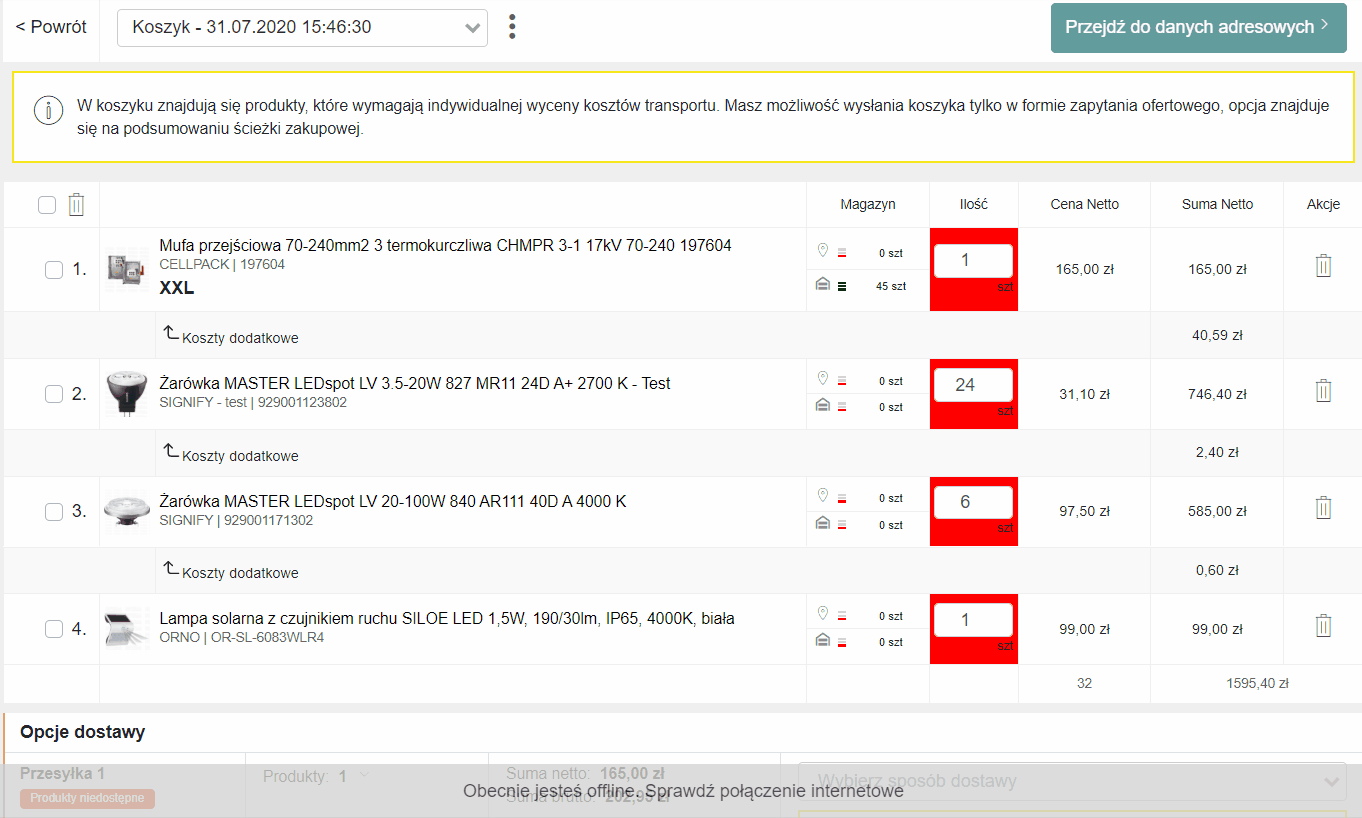1362x818 pixels.
Task: Click quantity field showing 24
Action: click(x=973, y=385)
